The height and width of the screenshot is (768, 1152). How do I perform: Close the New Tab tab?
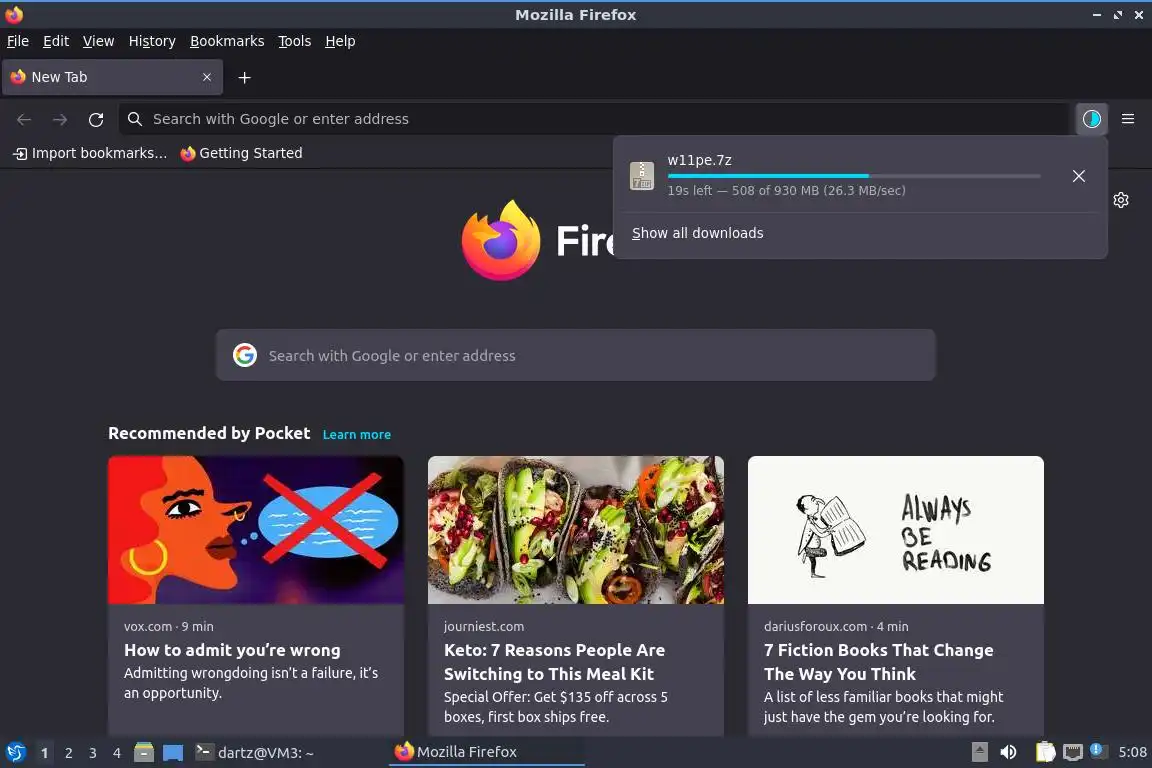[x=207, y=77]
